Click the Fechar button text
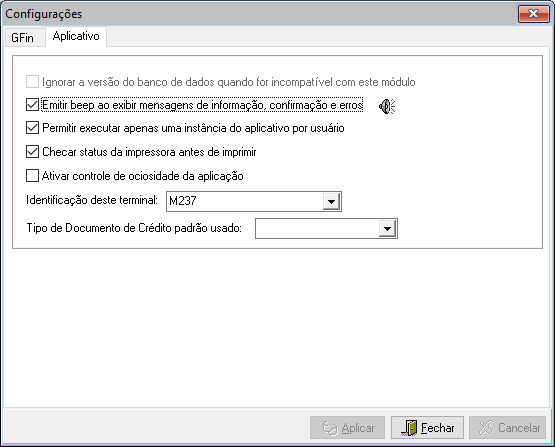The height and width of the screenshot is (447, 555). 437,428
